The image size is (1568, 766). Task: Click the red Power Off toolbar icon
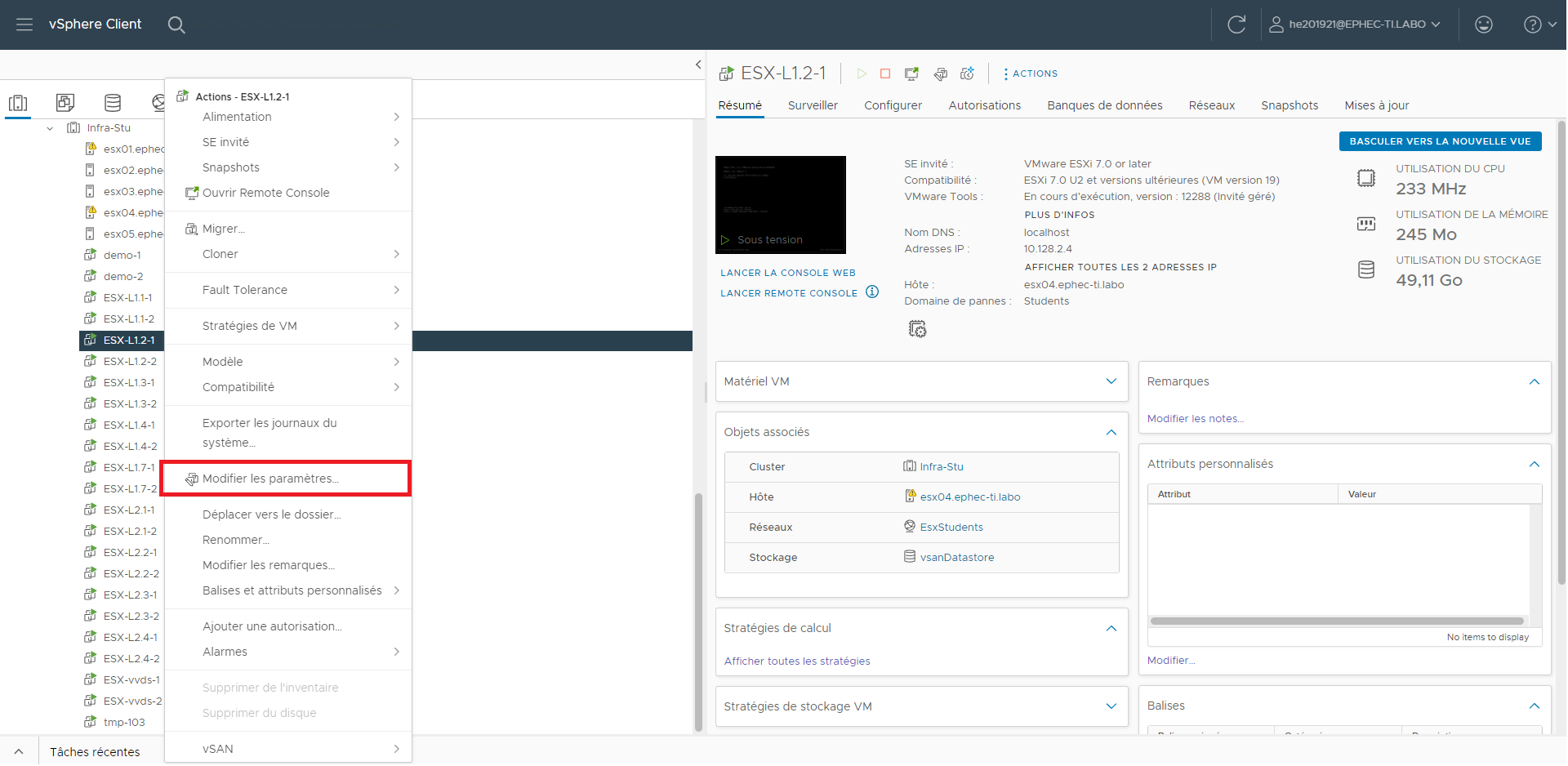[x=885, y=73]
